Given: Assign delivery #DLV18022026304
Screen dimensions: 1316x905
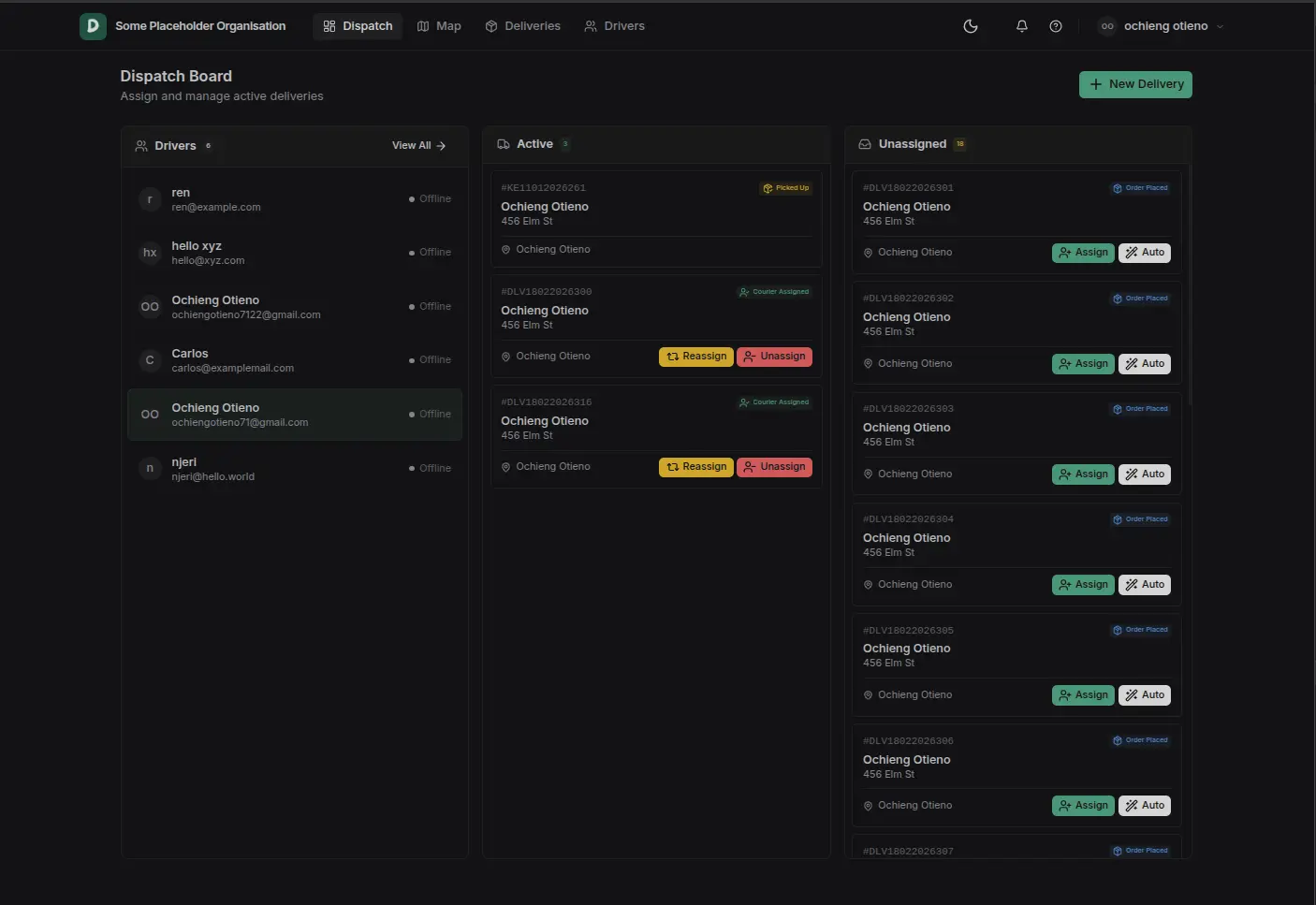Looking at the screenshot, I should click(x=1083, y=585).
